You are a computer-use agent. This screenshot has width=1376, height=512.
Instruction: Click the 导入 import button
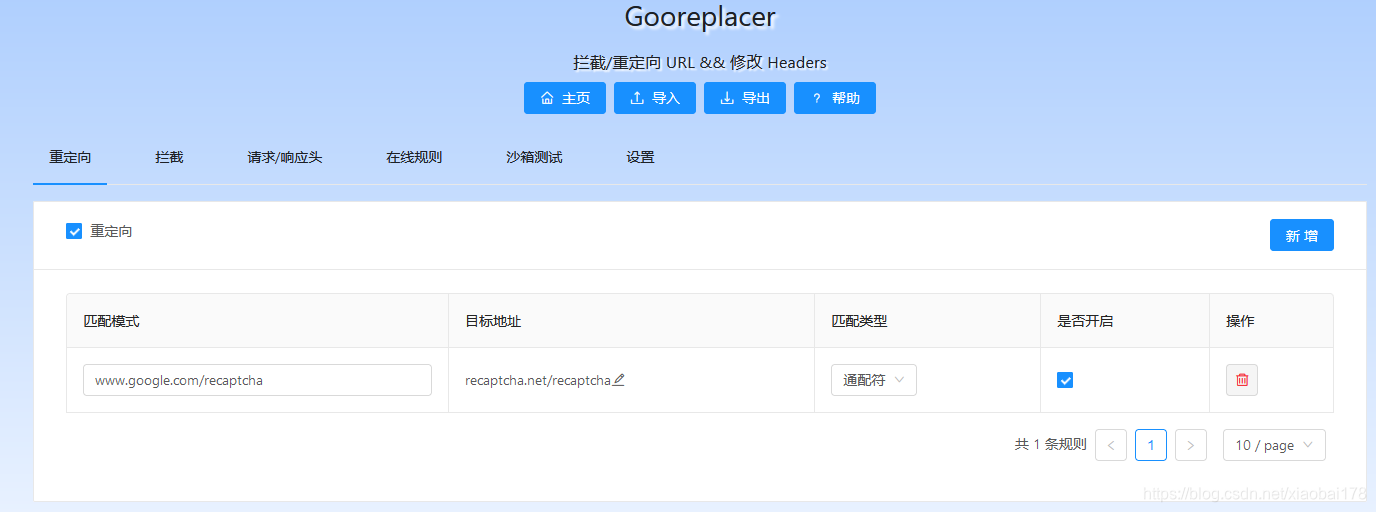[655, 98]
